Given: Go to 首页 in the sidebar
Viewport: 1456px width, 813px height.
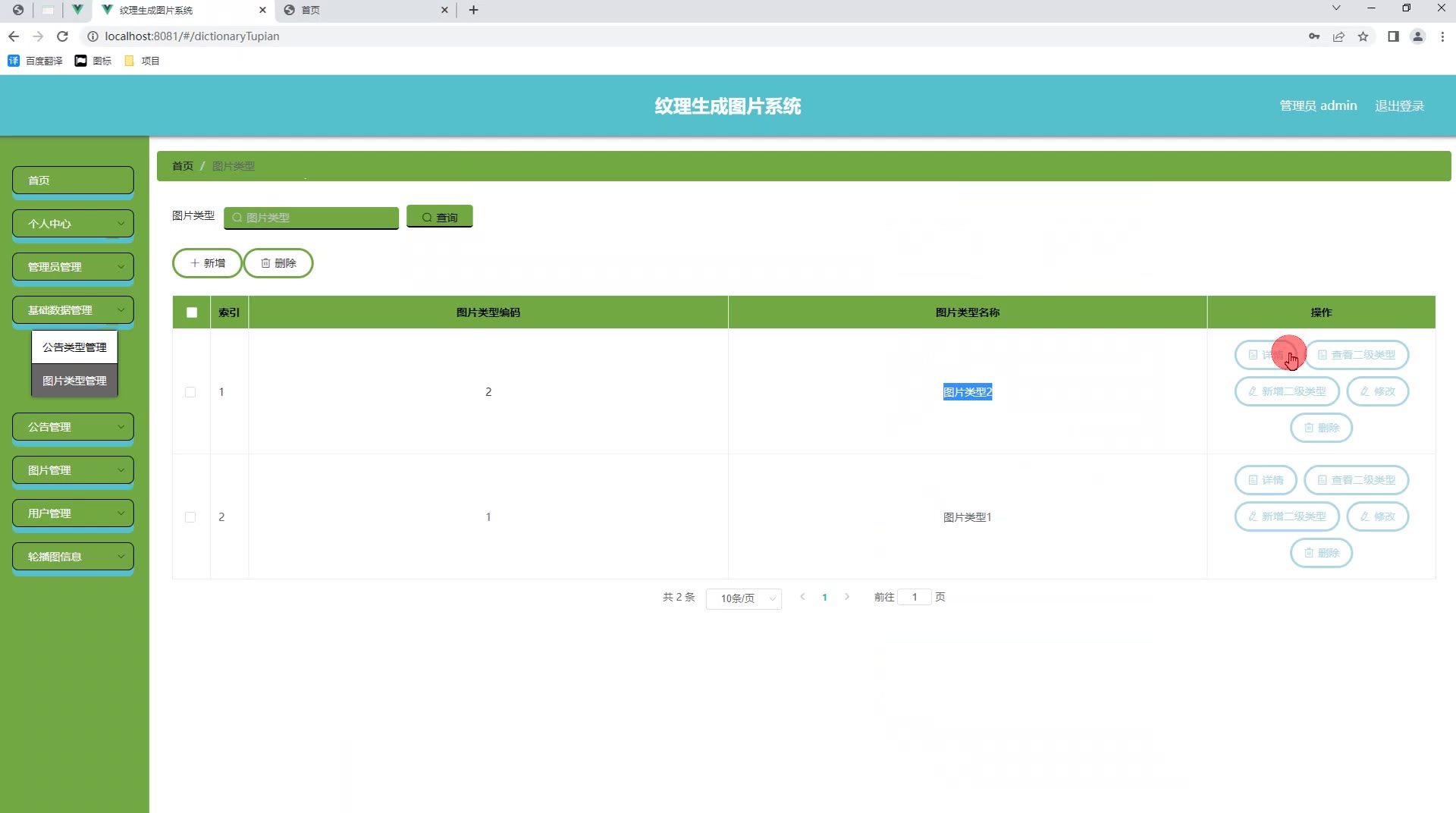Looking at the screenshot, I should (x=73, y=180).
